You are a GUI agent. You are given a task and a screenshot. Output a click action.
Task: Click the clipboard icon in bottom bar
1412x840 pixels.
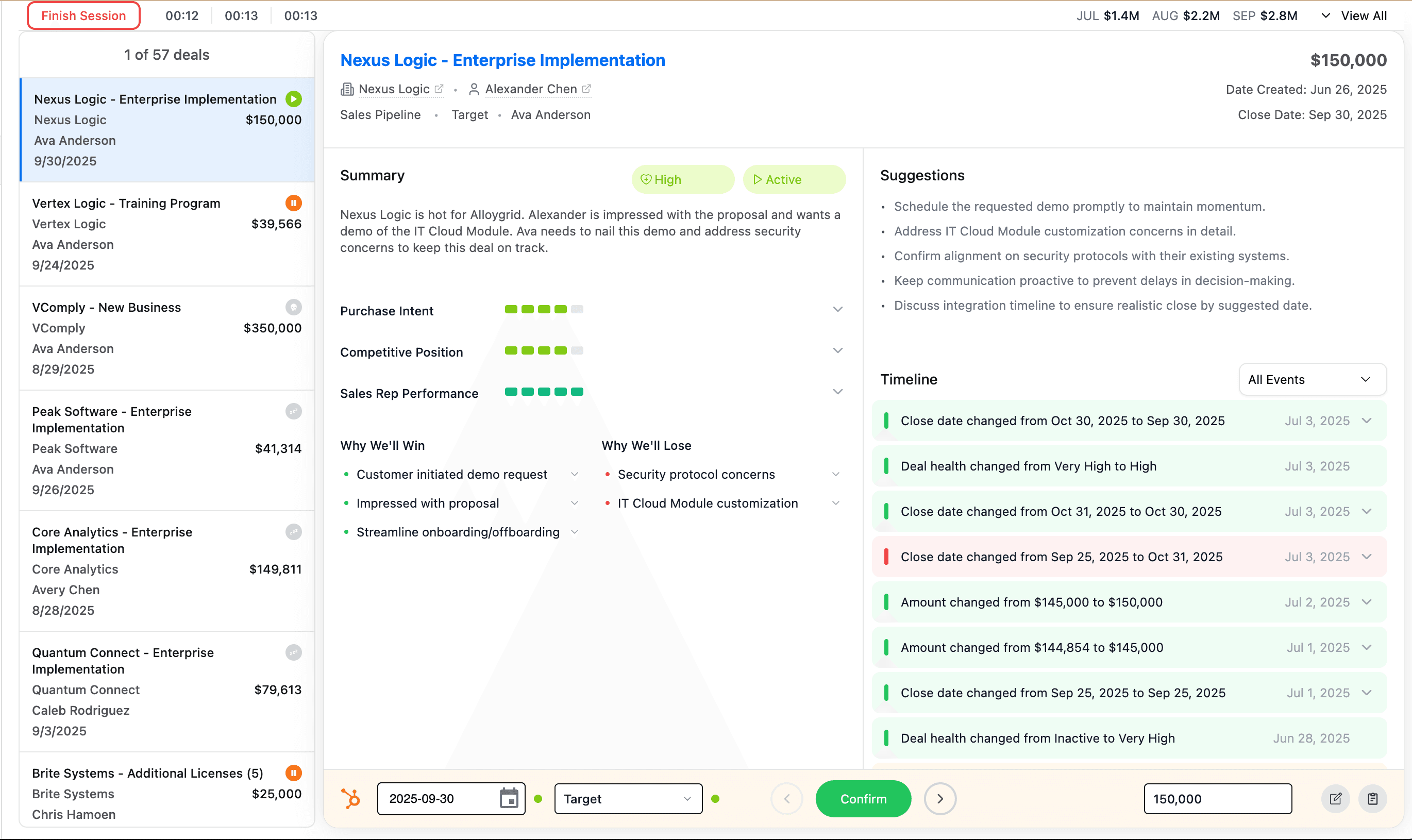tap(1372, 799)
